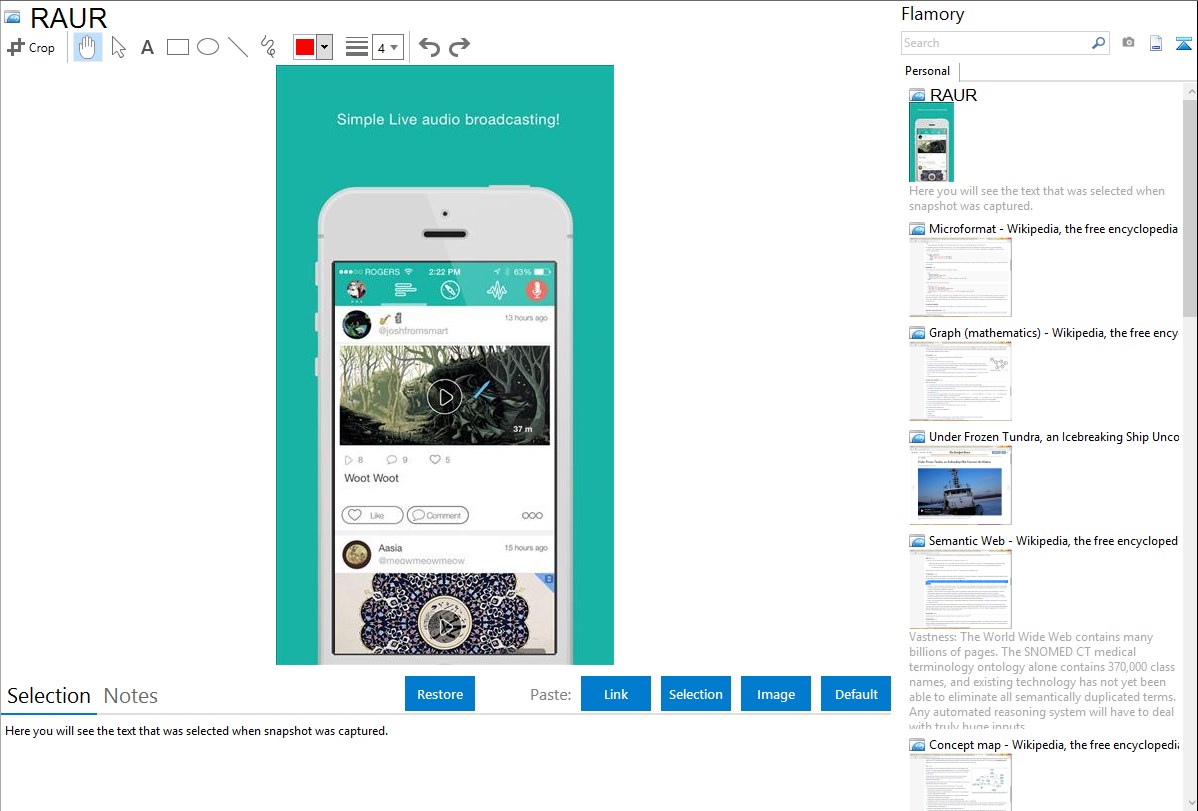Viewport: 1198px width, 811px height.
Task: Click the Graph (mathematics) title text
Action: pos(1053,333)
